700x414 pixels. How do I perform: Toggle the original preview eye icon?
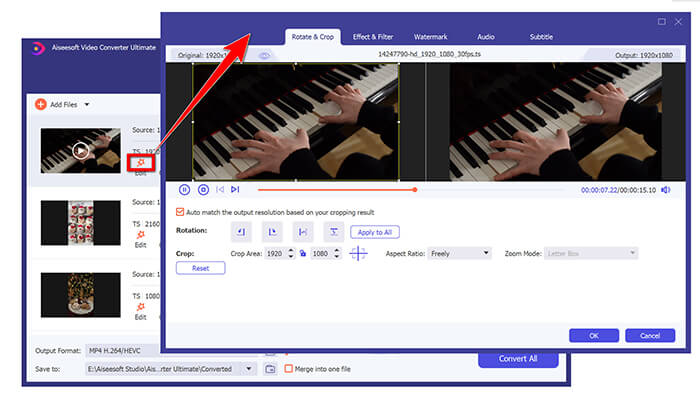point(265,56)
